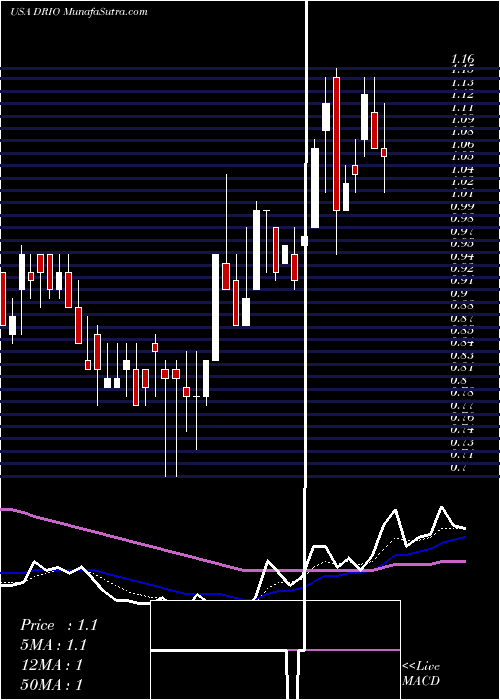Click the 0.9 price axis label
The image size is (500, 700).
460,293
